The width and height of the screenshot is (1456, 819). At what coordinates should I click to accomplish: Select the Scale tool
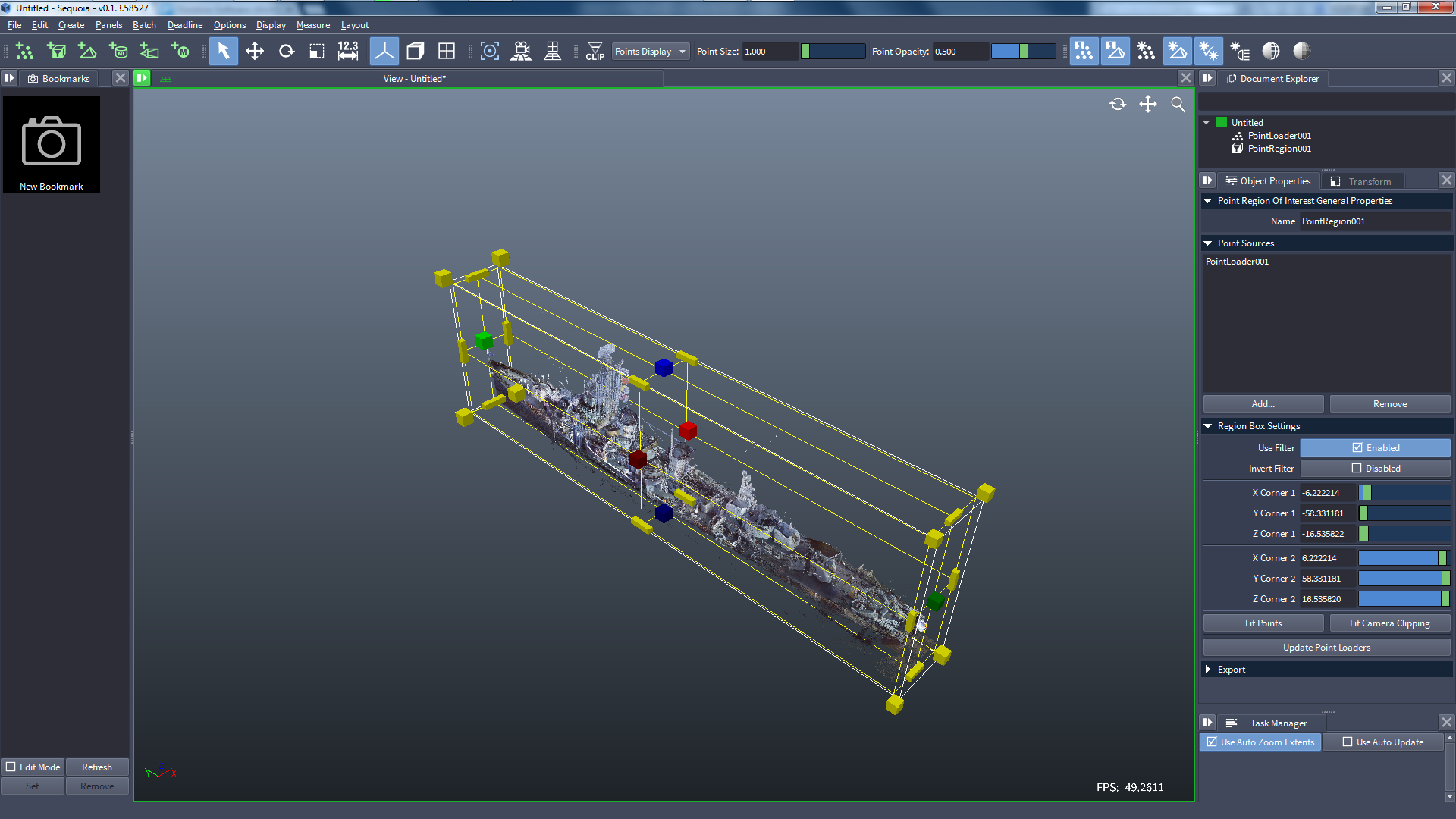(x=317, y=51)
